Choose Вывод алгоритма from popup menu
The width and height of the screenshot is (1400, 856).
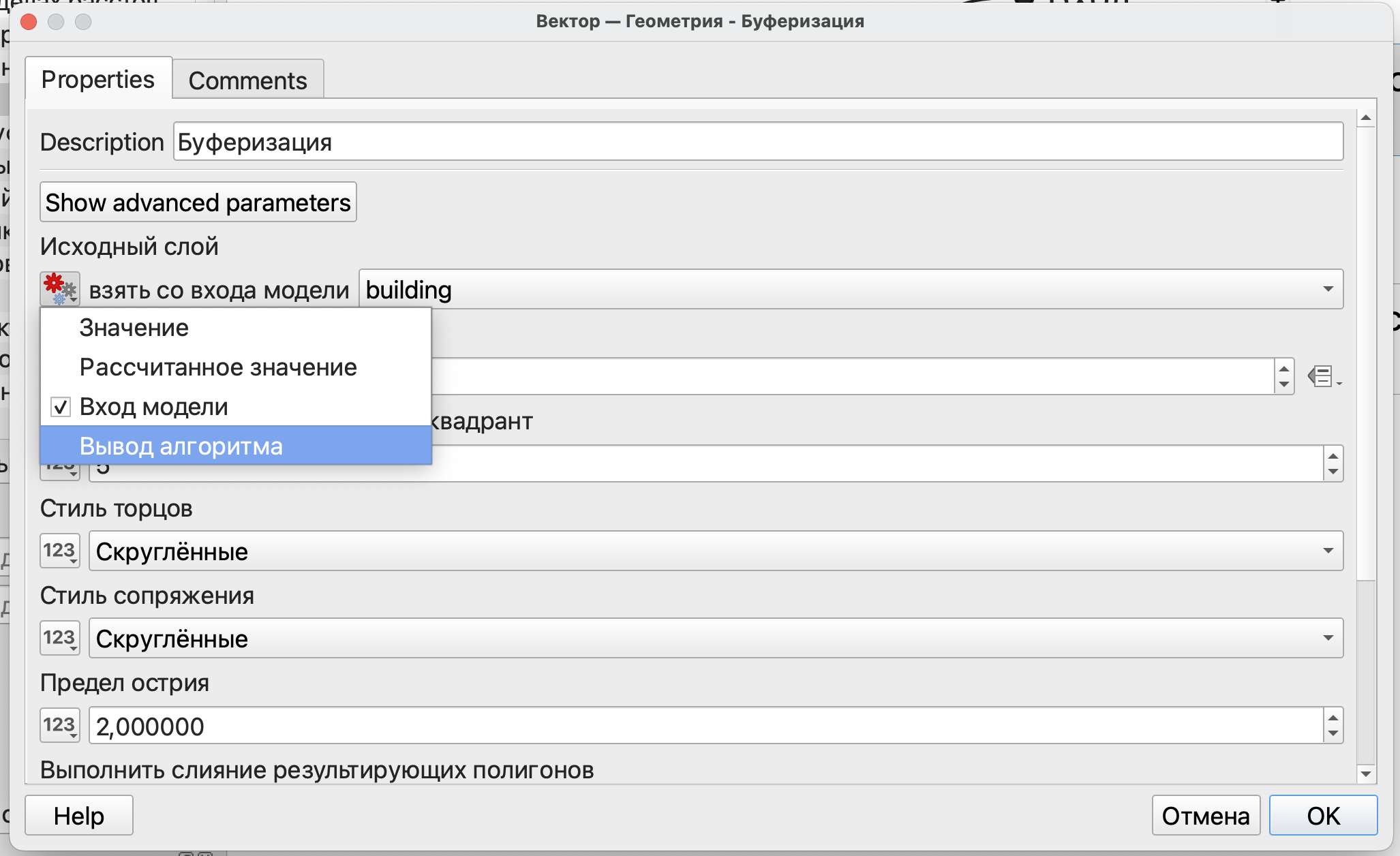pyautogui.click(x=181, y=446)
